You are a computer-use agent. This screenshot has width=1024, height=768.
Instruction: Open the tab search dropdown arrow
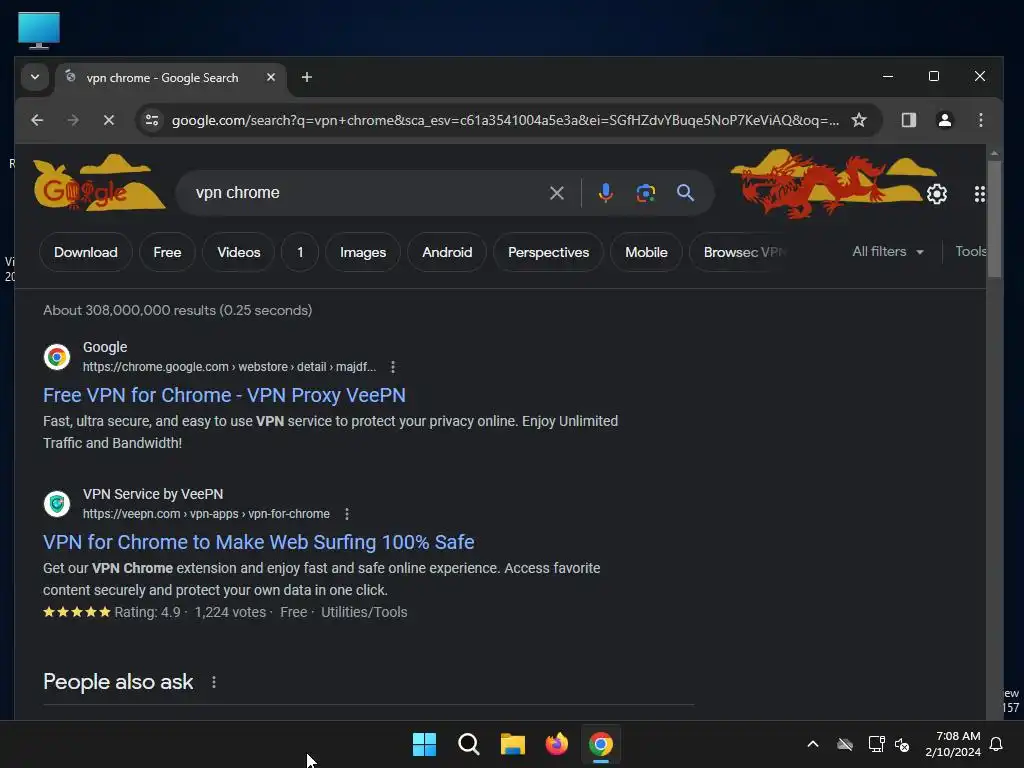tap(35, 78)
